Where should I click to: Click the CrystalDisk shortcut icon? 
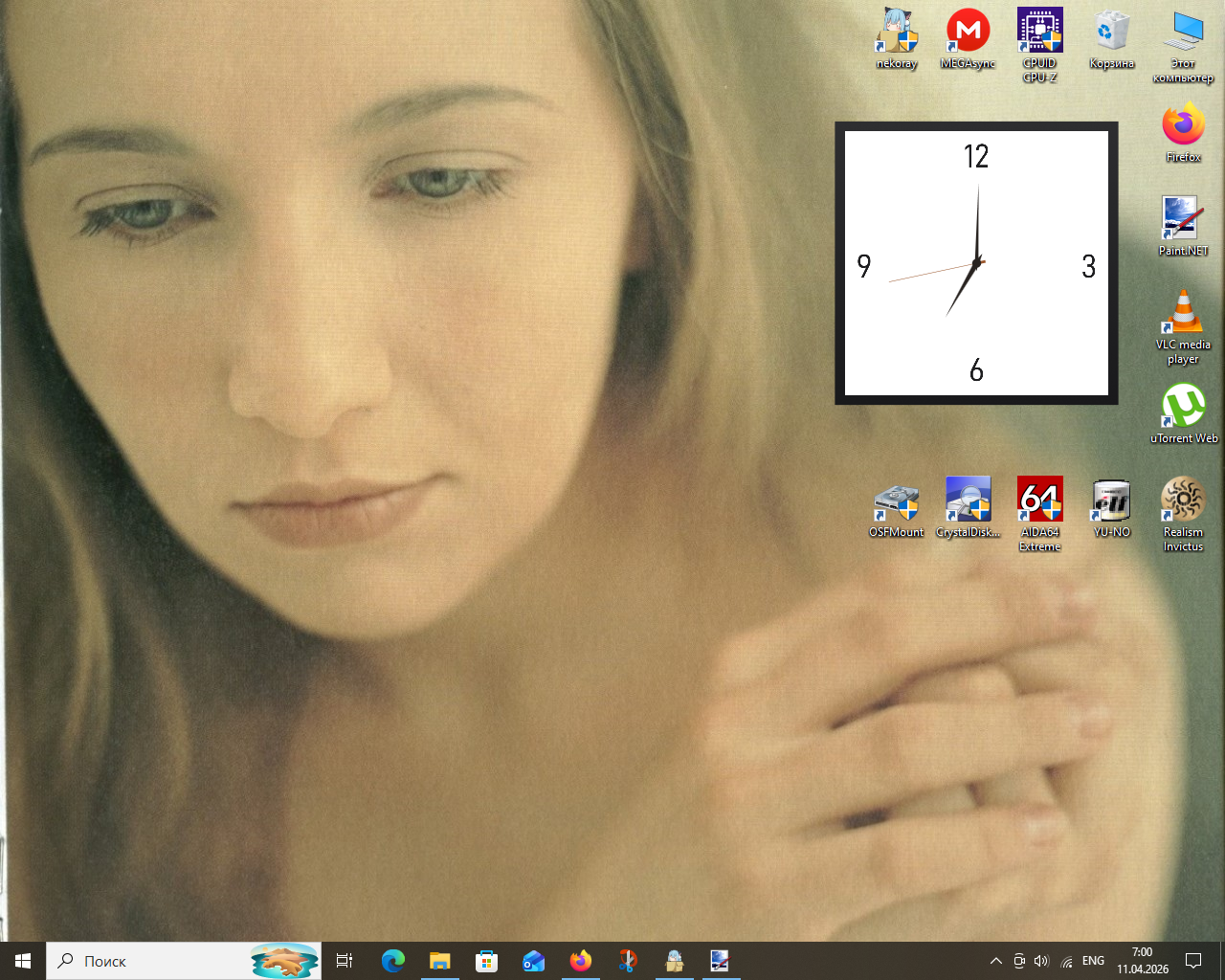(968, 501)
